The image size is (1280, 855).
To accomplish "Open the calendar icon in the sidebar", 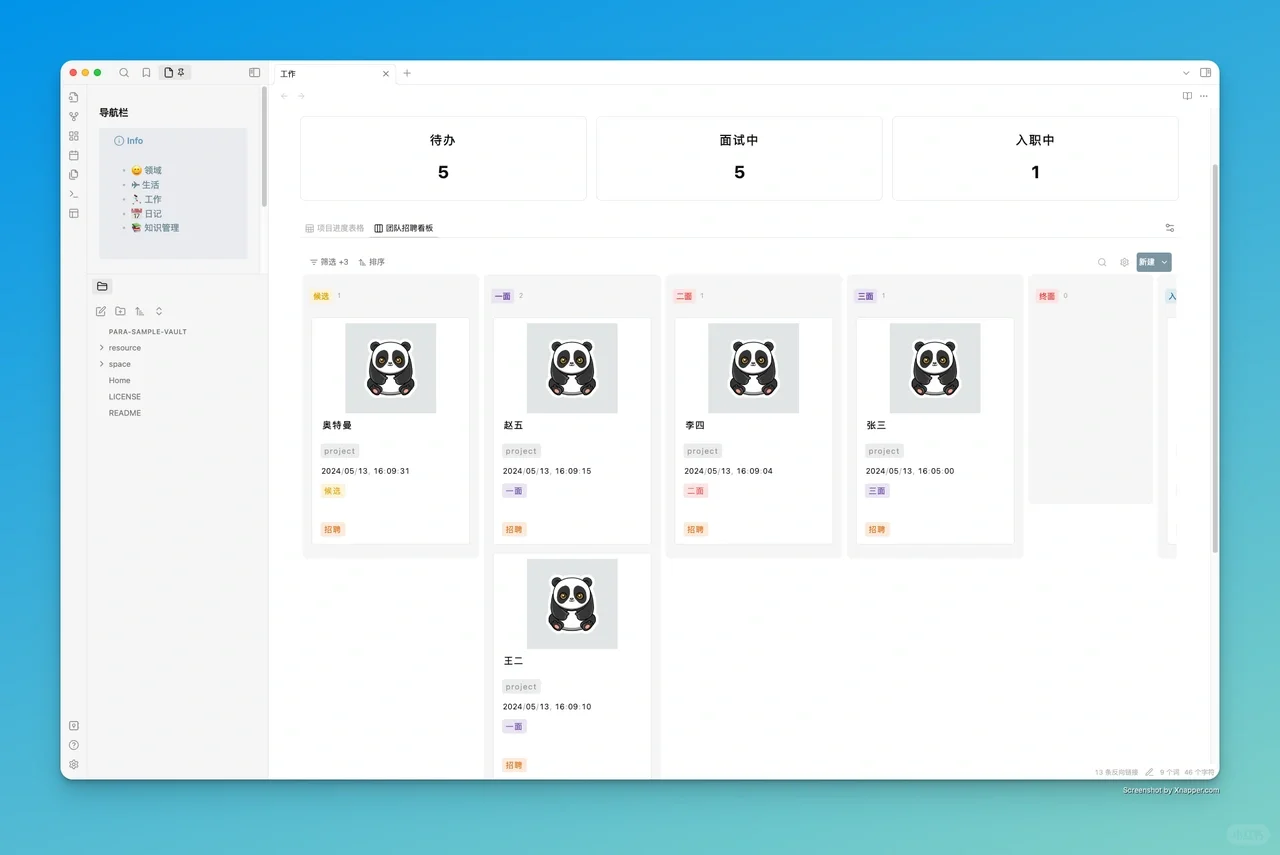I will tap(73, 155).
